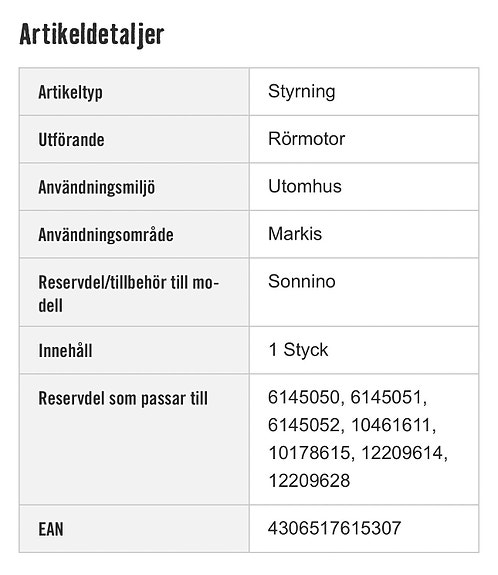
Task: Select the Användningsområde label
Action: click(106, 235)
